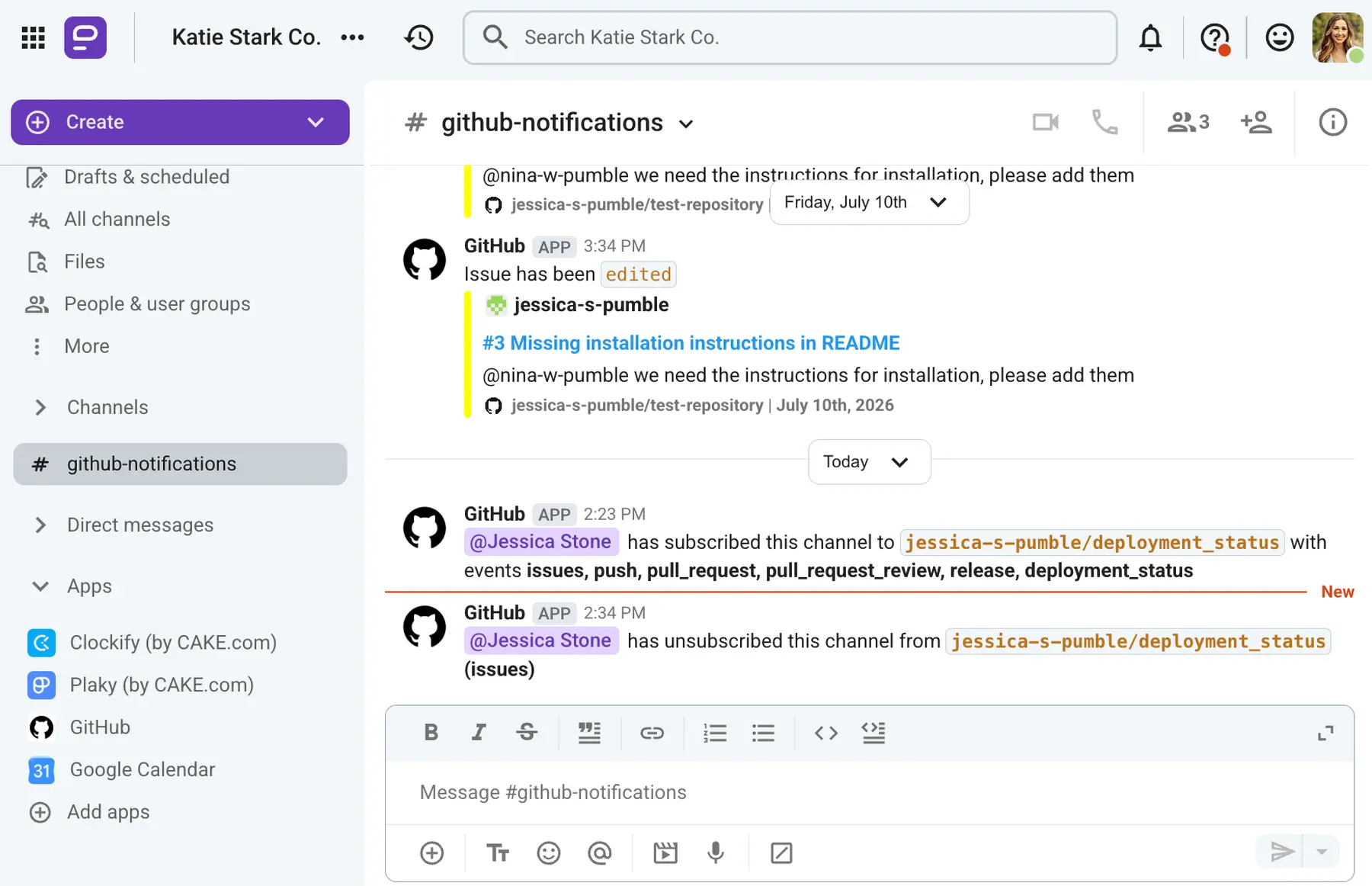
Task: Click Add apps
Action: pyautogui.click(x=108, y=812)
